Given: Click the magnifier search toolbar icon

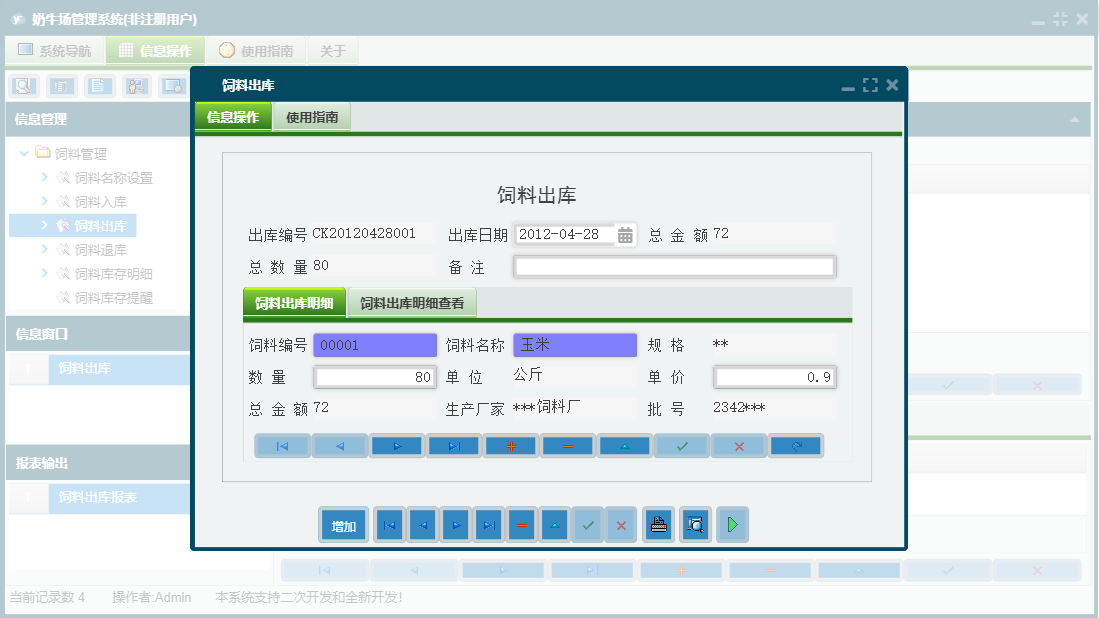Looking at the screenshot, I should [23, 86].
